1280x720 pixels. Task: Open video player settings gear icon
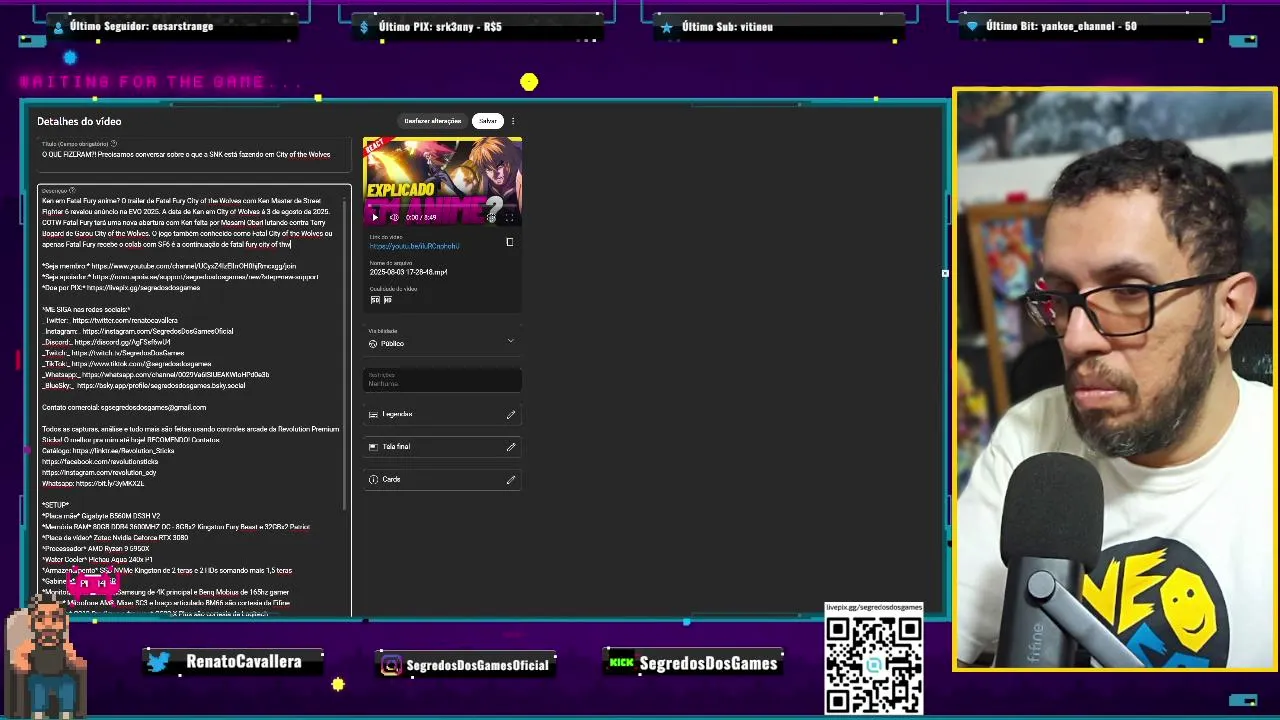click(491, 217)
